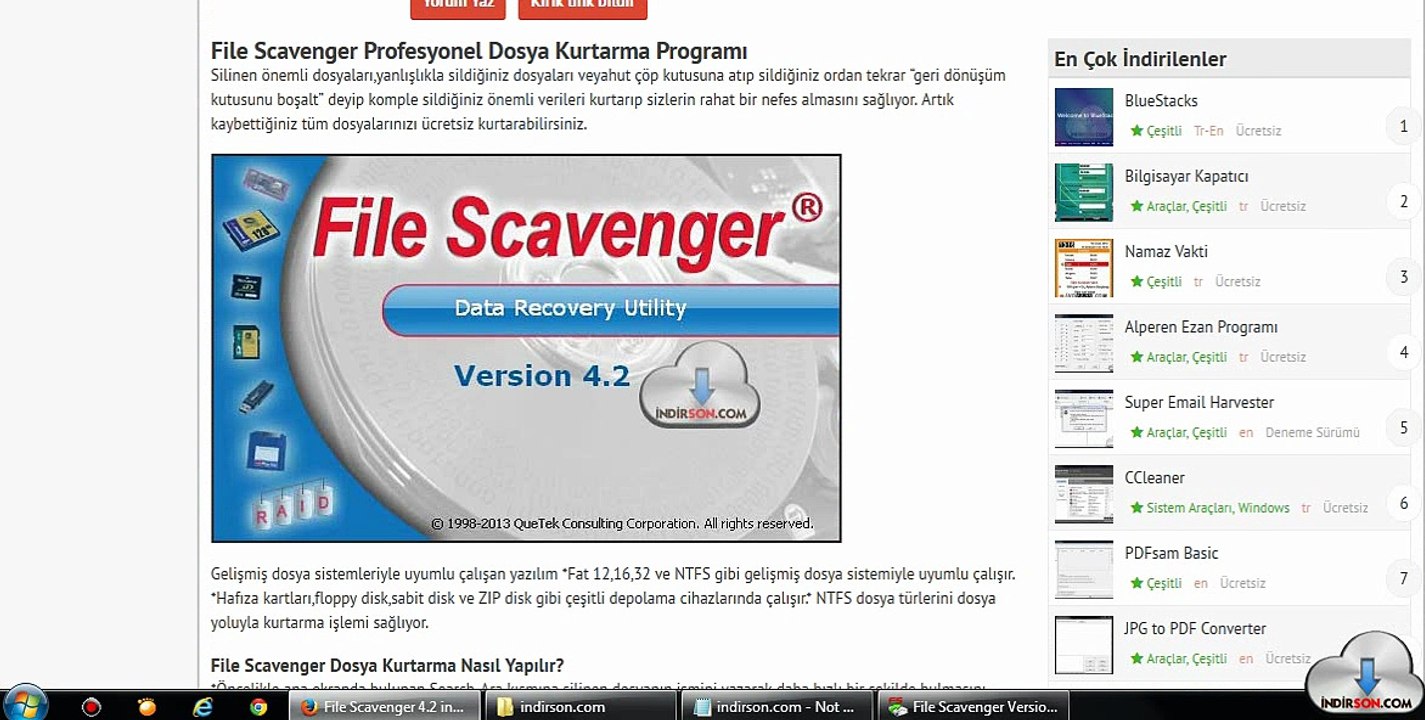Open the CCleaner link

[1155, 478]
